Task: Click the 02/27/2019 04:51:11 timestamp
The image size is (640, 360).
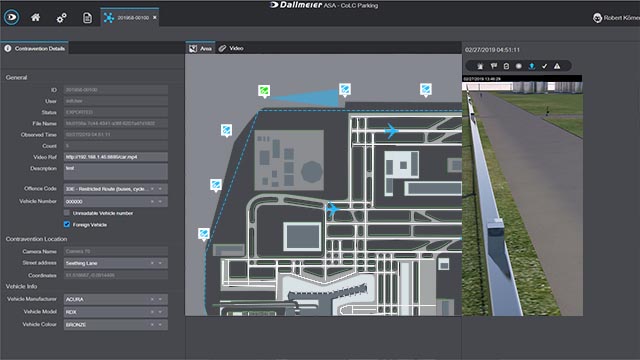Action: 492,50
